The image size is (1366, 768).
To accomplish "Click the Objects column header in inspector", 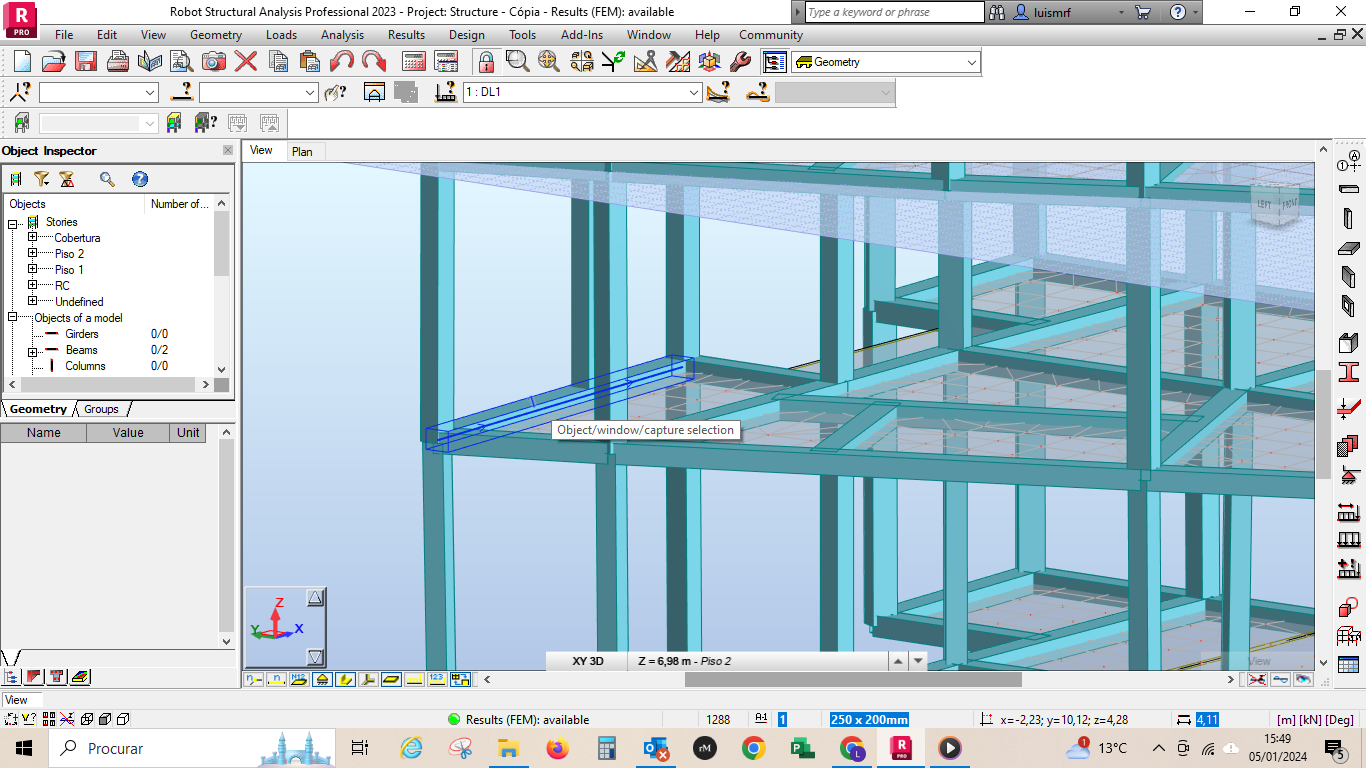I will pyautogui.click(x=74, y=204).
